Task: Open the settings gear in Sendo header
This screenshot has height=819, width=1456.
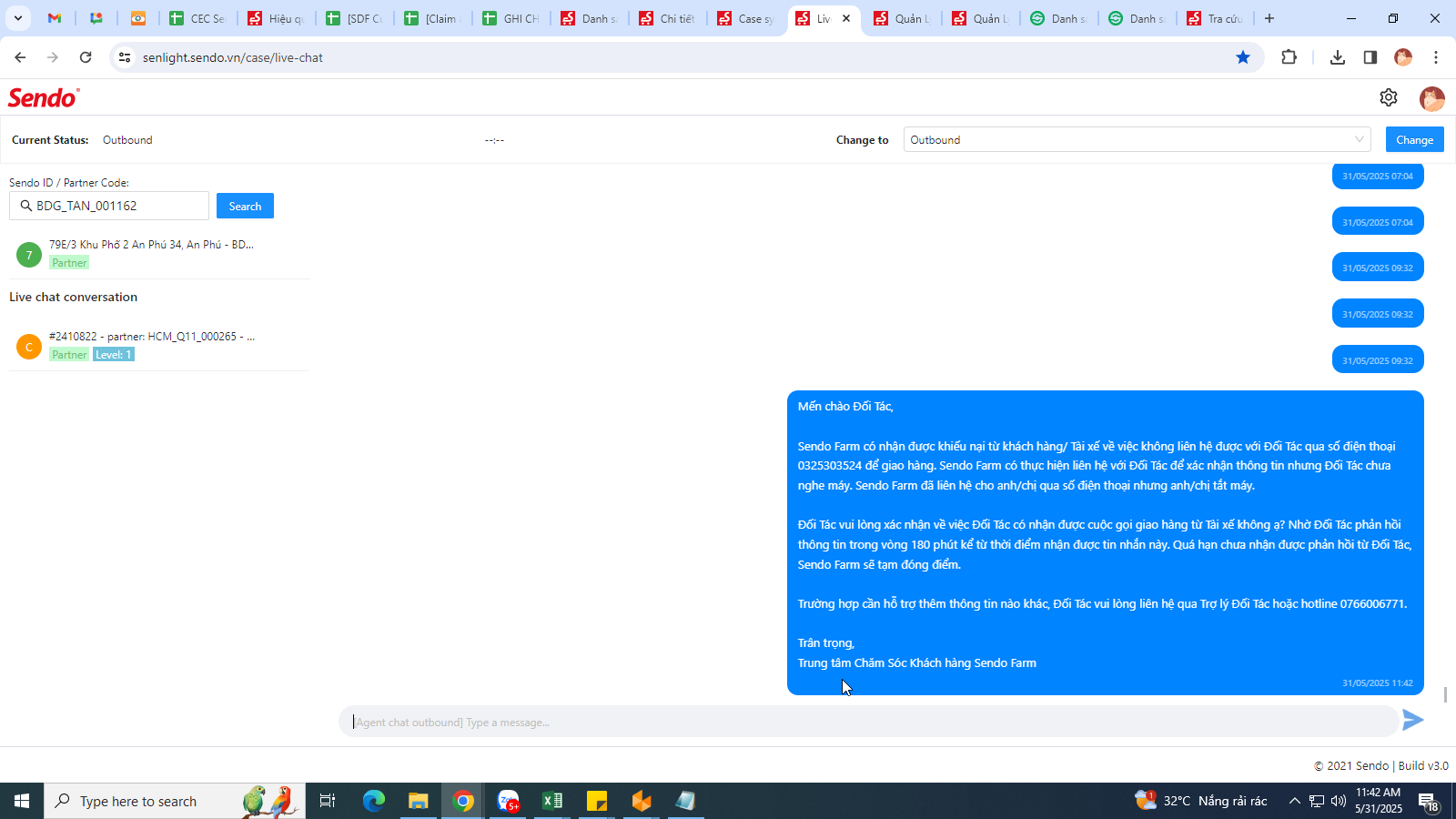Action: (1388, 97)
